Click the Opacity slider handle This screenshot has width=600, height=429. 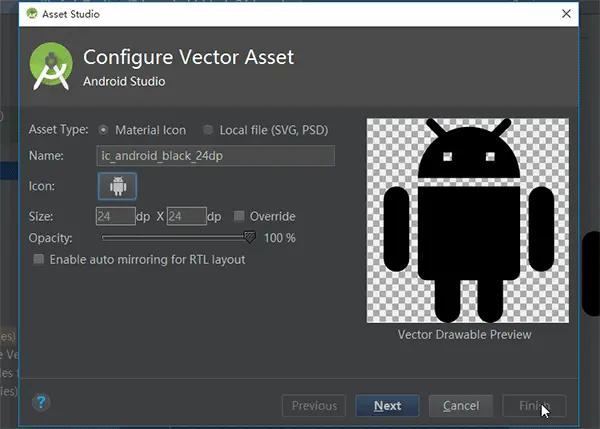[249, 237]
